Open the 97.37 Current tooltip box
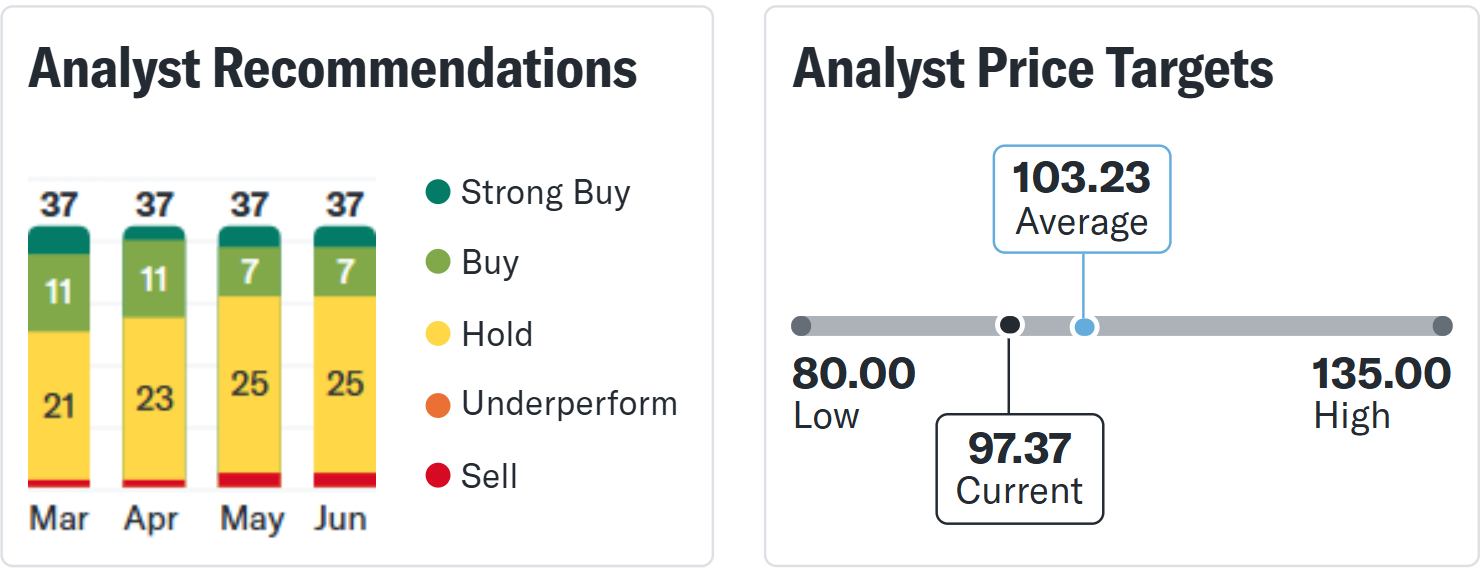This screenshot has height=571, width=1482. tap(1020, 469)
